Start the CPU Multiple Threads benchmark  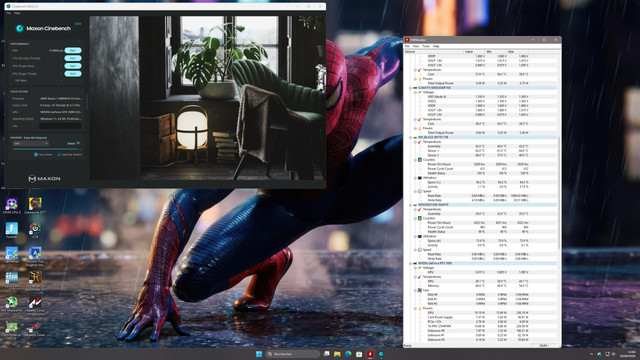point(73,58)
